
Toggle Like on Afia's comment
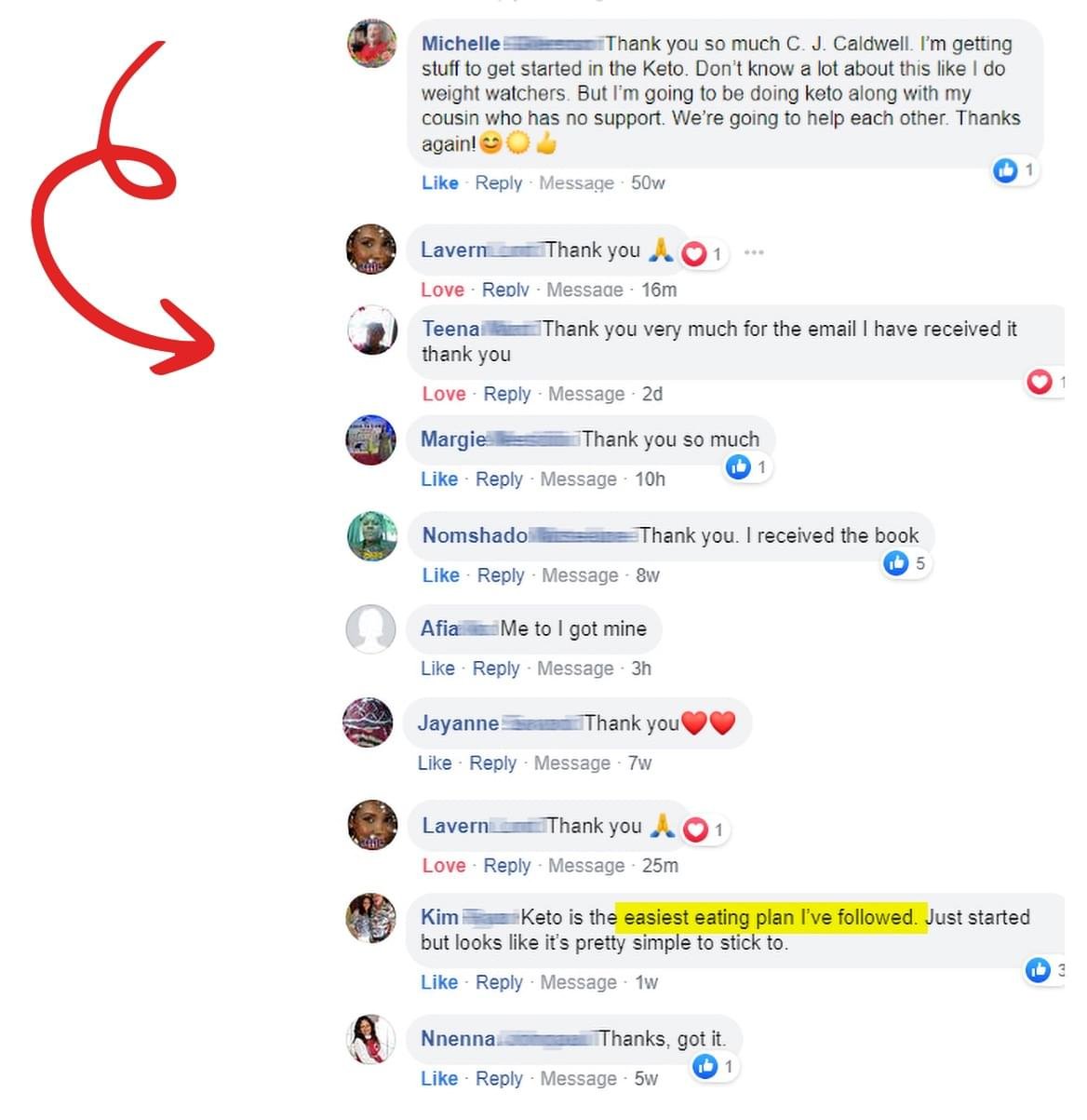pos(437,668)
